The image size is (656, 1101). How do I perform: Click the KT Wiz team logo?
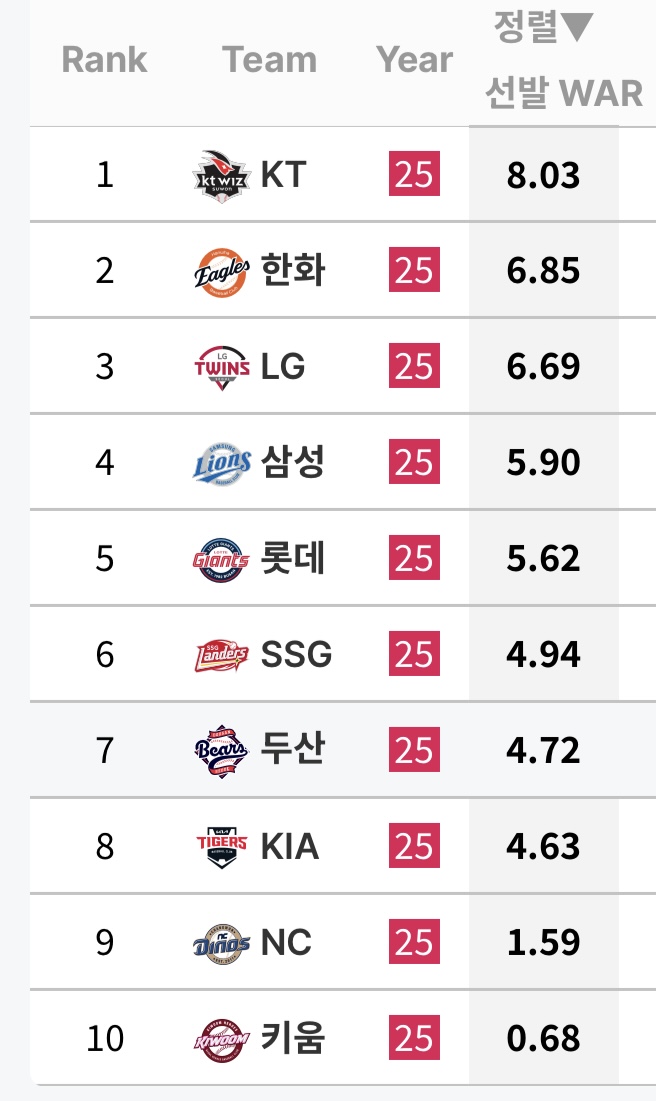point(220,175)
